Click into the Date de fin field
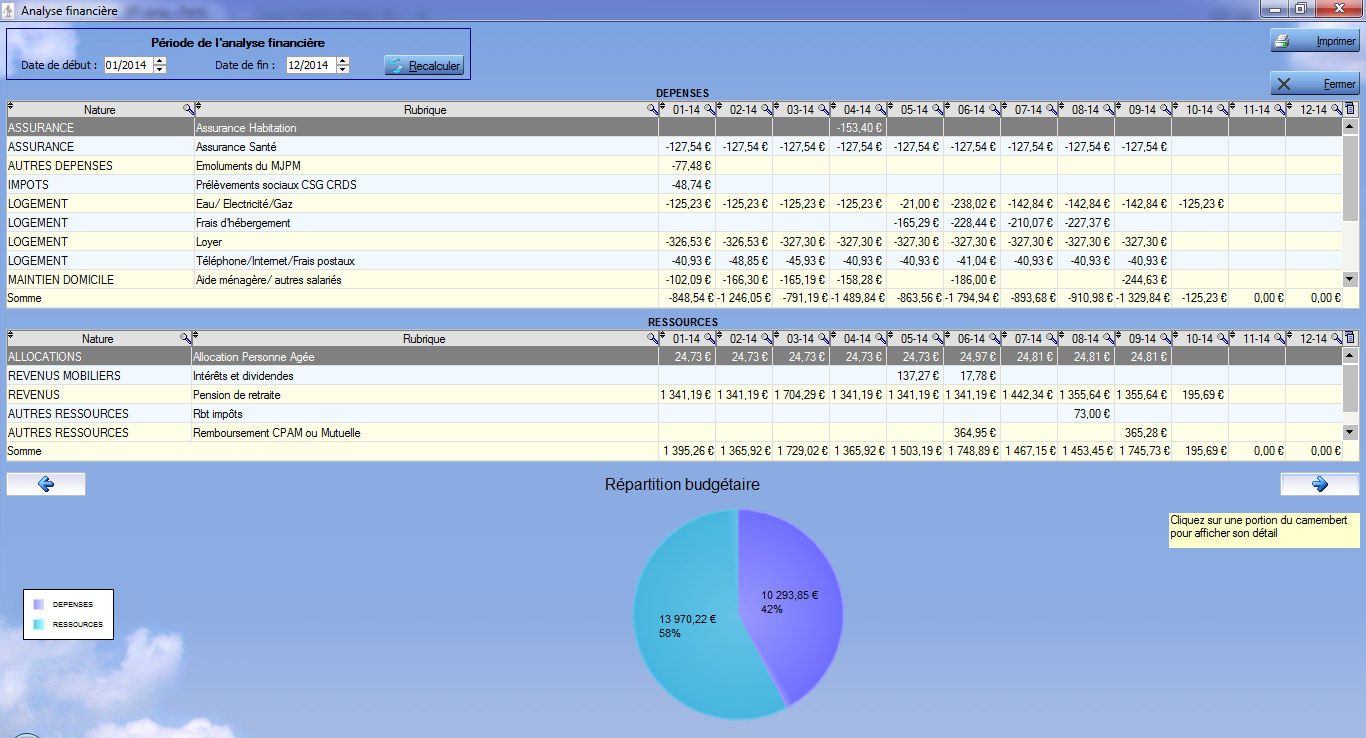This screenshot has width=1366, height=738. (x=309, y=65)
